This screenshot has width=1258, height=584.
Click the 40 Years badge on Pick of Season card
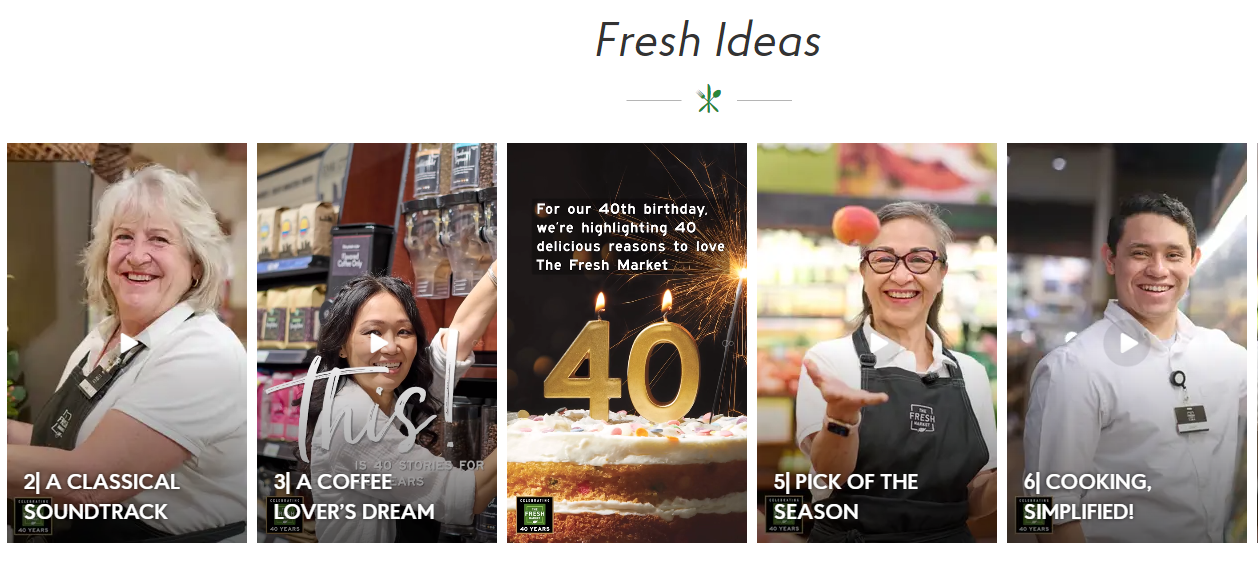pyautogui.click(x=784, y=515)
